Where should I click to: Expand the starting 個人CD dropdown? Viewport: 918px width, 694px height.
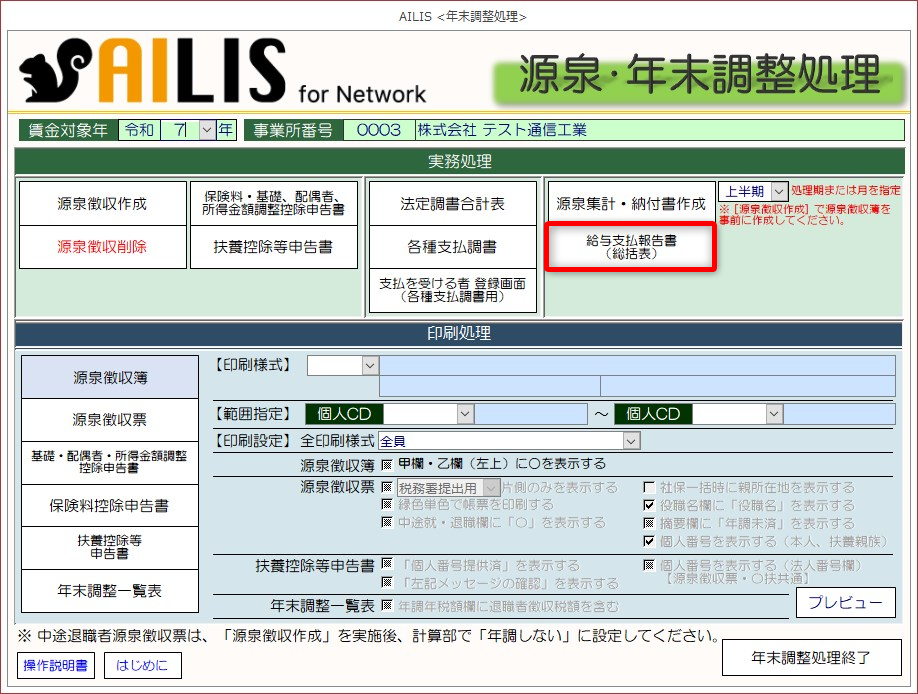point(465,414)
